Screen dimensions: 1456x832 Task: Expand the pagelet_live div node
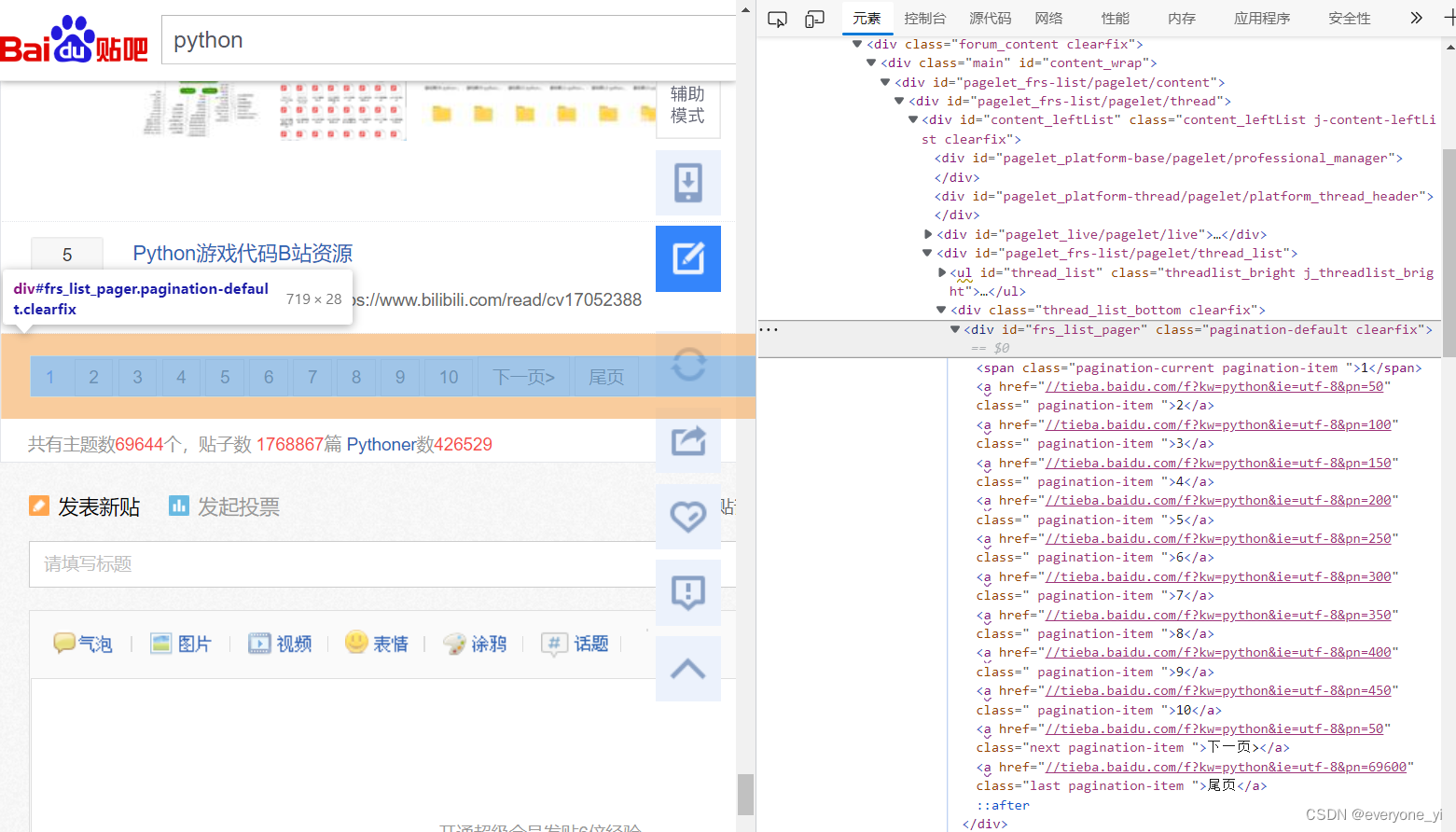pyautogui.click(x=928, y=234)
